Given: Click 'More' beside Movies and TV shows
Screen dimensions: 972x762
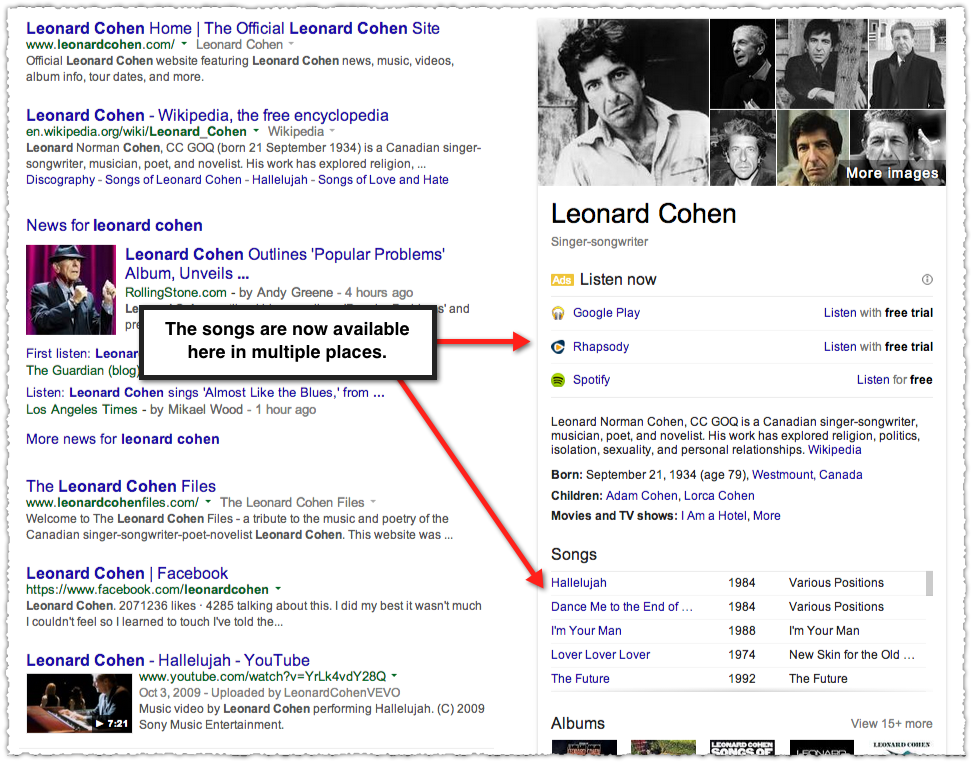Looking at the screenshot, I should [x=767, y=516].
